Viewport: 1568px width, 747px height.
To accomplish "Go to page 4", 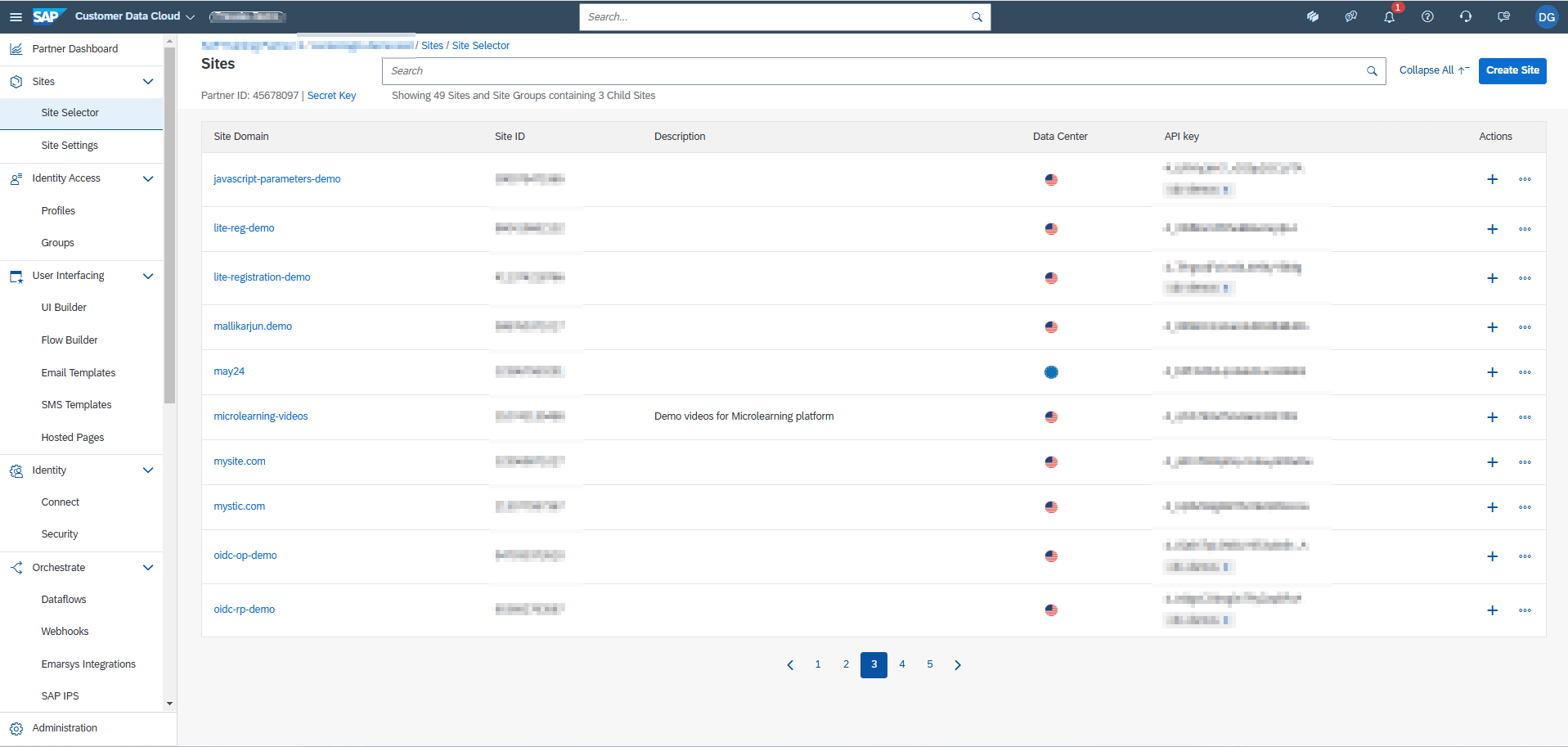I will click(x=902, y=664).
